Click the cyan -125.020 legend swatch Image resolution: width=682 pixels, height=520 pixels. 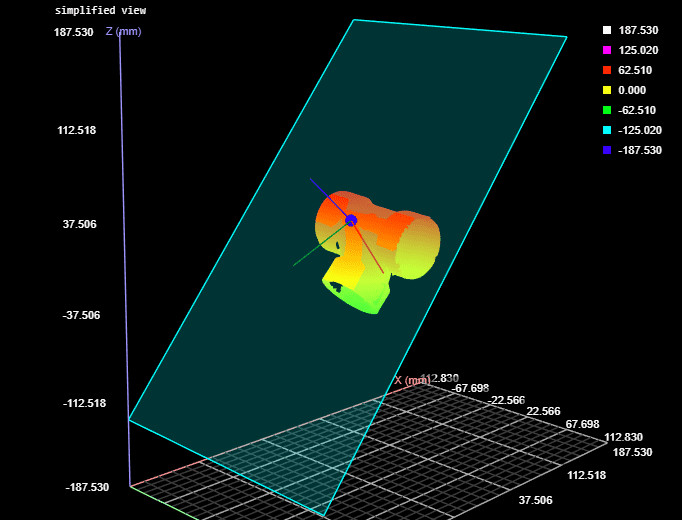point(607,130)
